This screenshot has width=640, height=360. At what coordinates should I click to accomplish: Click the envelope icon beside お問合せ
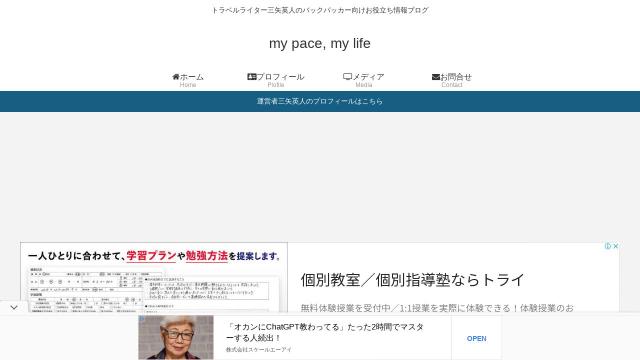tap(436, 77)
